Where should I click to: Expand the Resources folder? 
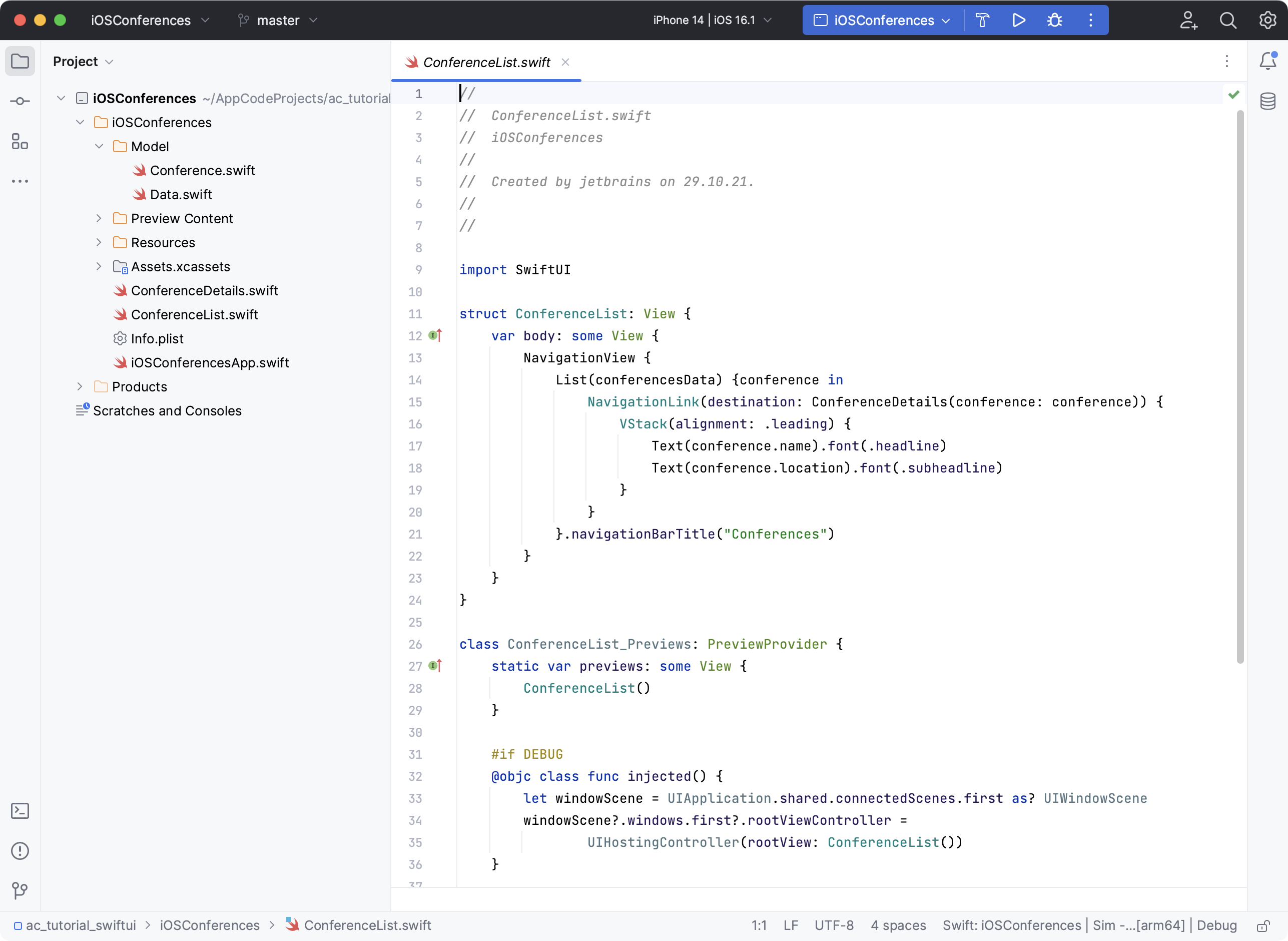(x=99, y=243)
